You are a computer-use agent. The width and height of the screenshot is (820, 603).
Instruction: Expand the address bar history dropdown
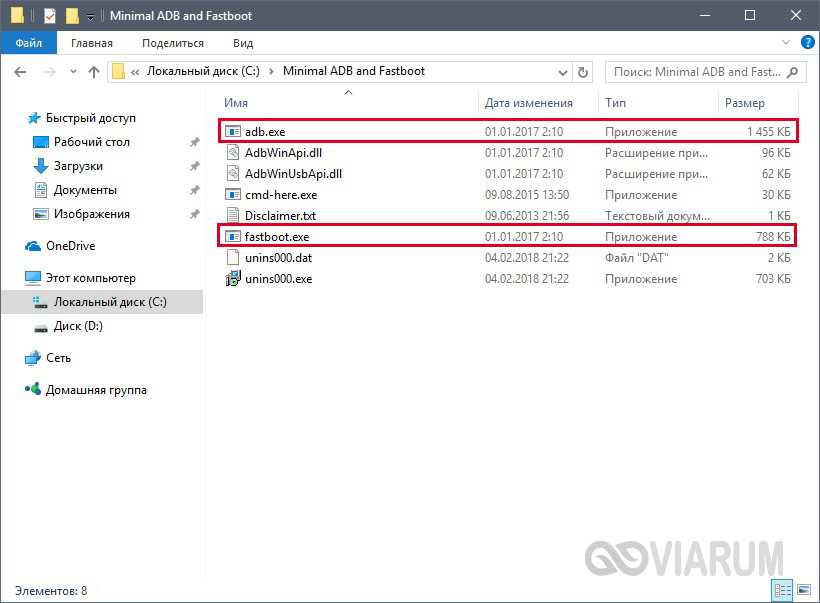(563, 72)
